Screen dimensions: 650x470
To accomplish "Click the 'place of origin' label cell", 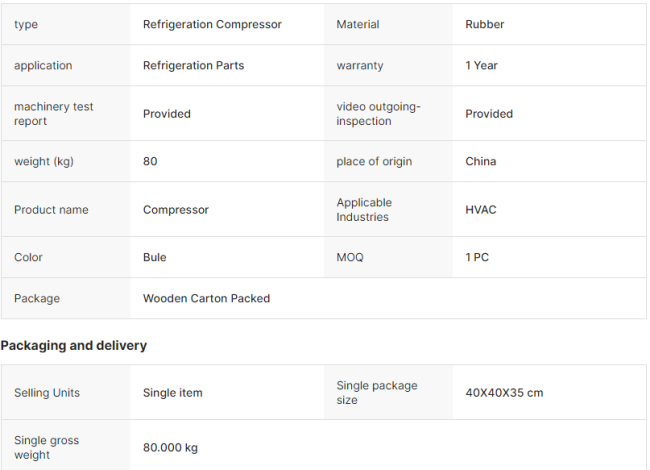I will [x=374, y=161].
